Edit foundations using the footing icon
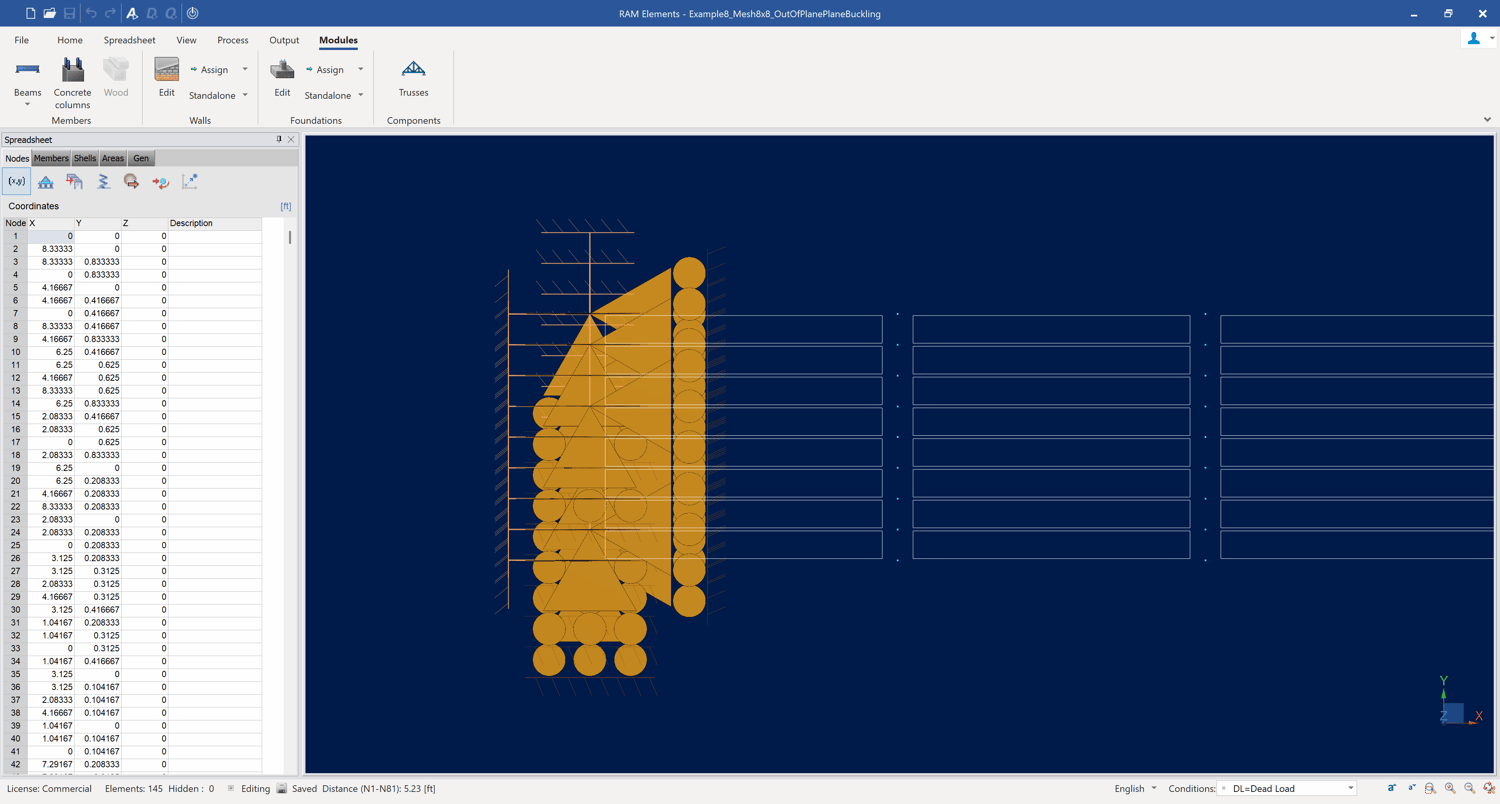Viewport: 1500px width, 804px height. (282, 77)
